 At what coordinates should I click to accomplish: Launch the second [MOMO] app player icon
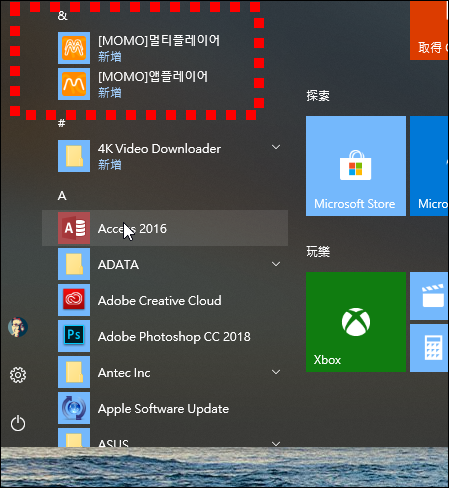[74, 84]
